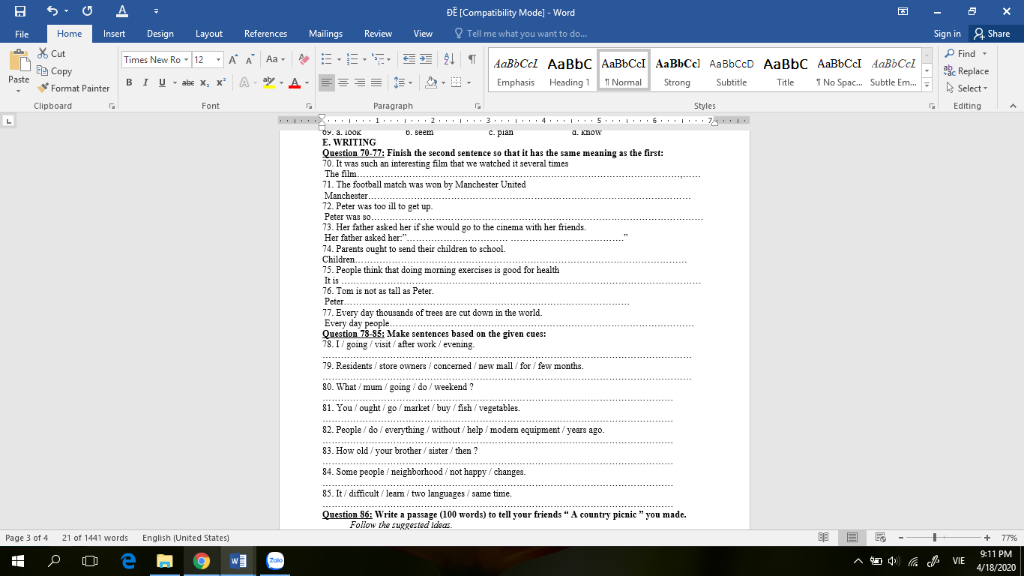Open Windows search from the taskbar
This screenshot has width=1024, height=576.
tap(54, 561)
